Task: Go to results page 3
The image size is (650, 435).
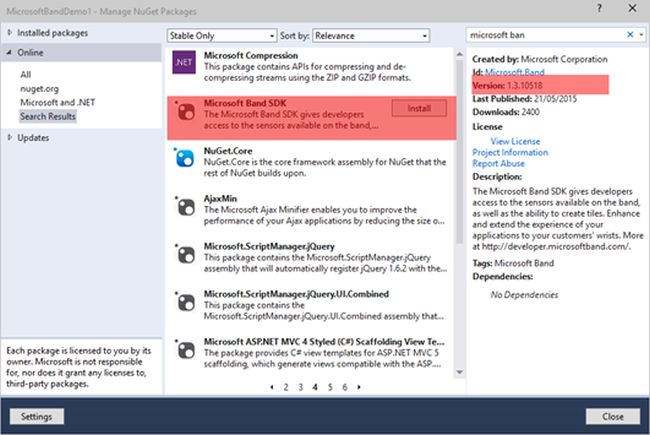Action: 301,387
